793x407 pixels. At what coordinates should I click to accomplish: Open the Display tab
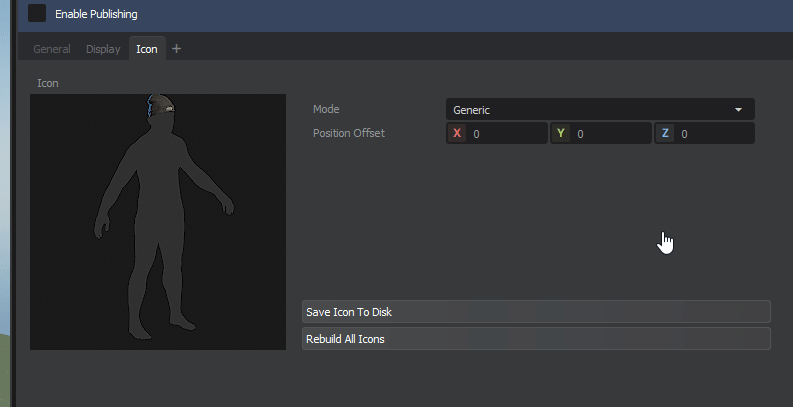[103, 49]
